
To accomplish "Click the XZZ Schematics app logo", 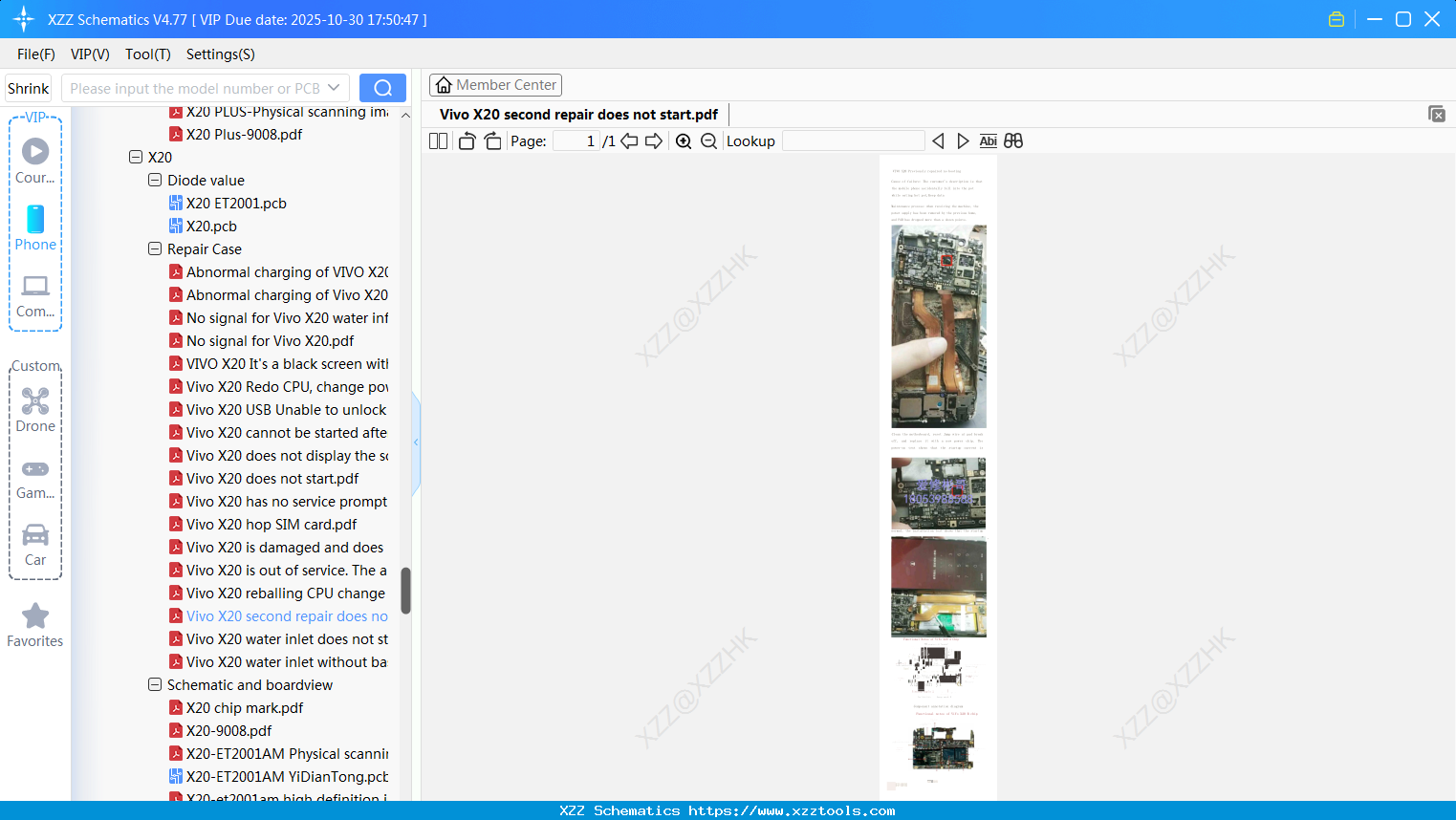I will (x=24, y=19).
